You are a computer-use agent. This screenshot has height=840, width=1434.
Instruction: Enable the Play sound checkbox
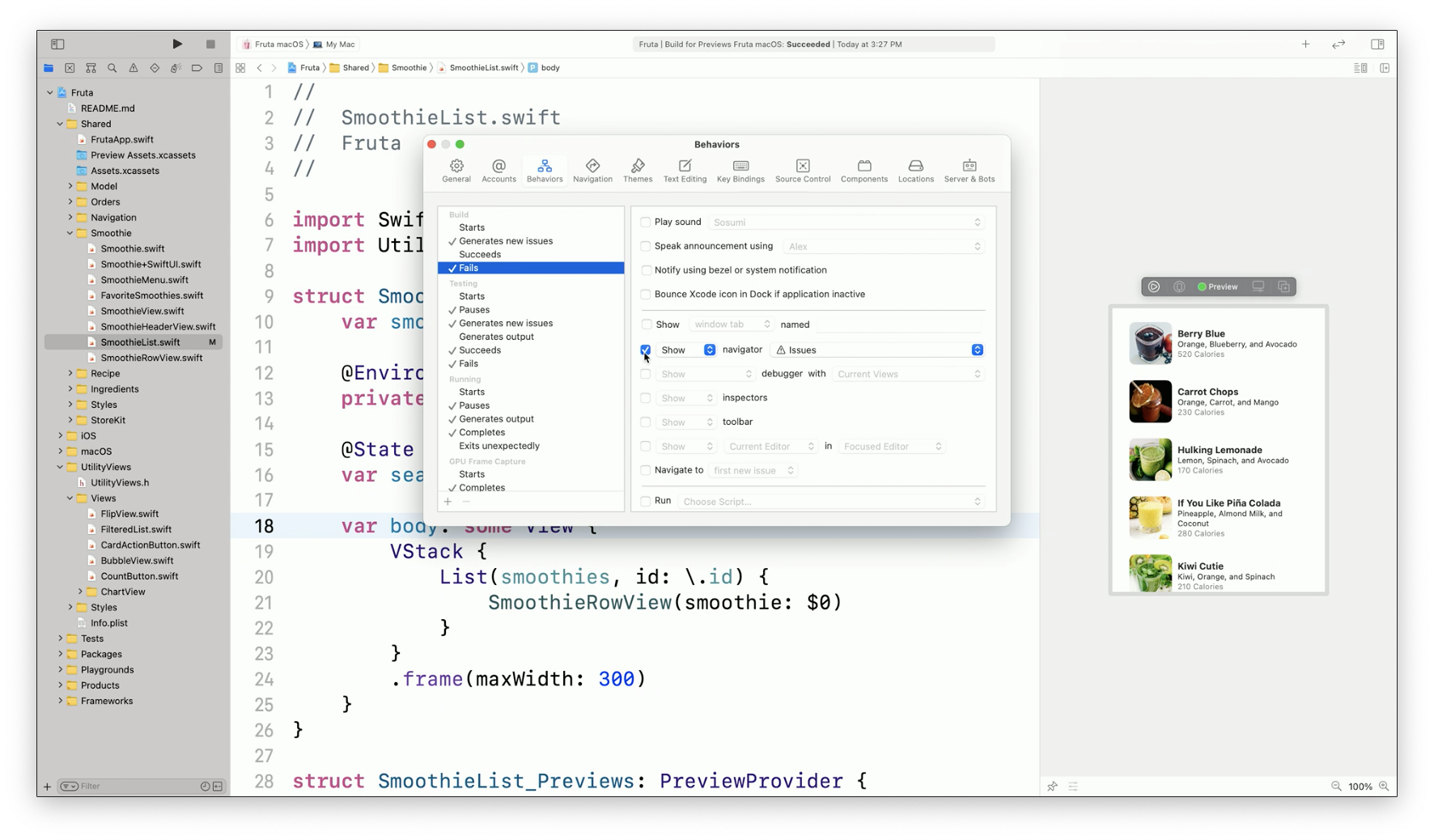(x=646, y=222)
